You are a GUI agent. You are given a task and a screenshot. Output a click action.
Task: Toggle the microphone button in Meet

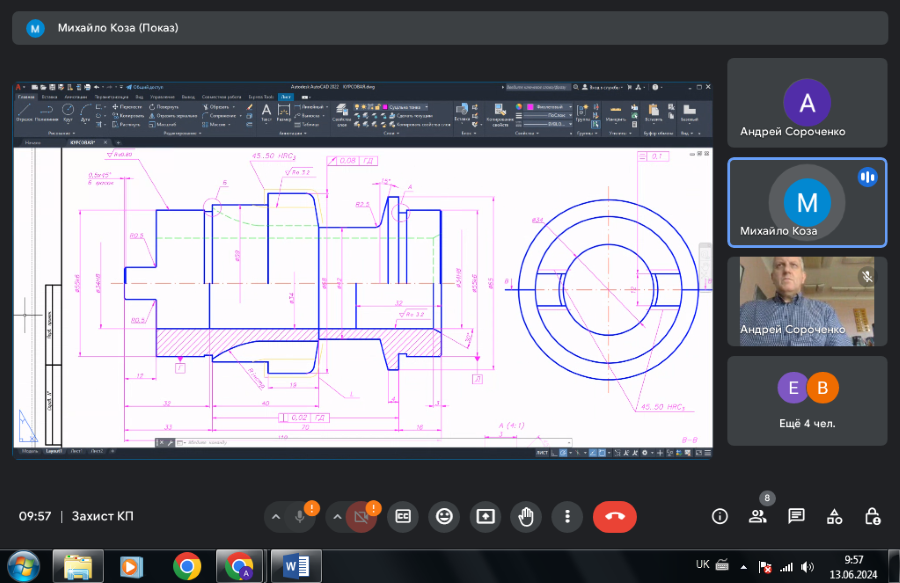pos(299,516)
